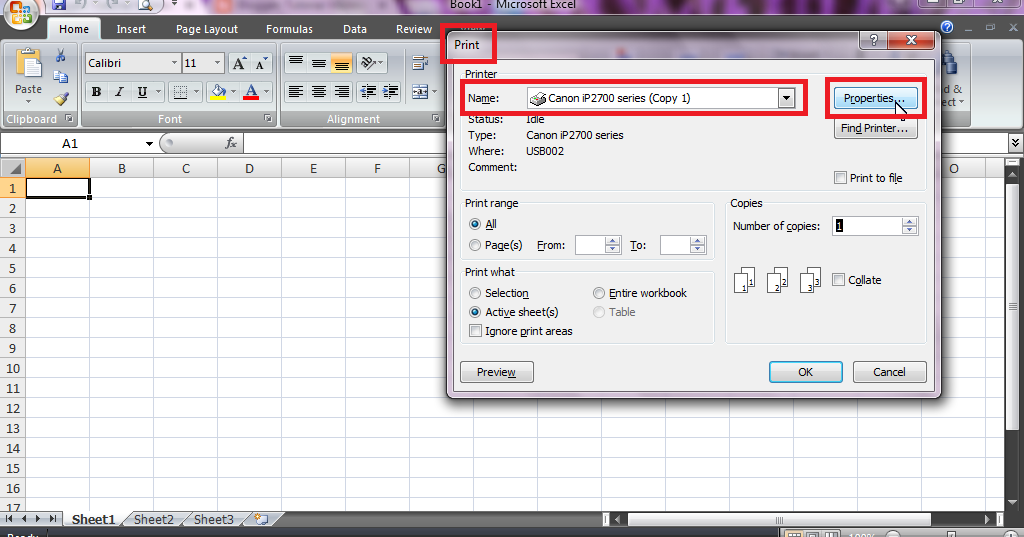Click Cancel in Print dialog
1024x537 pixels.
point(889,372)
